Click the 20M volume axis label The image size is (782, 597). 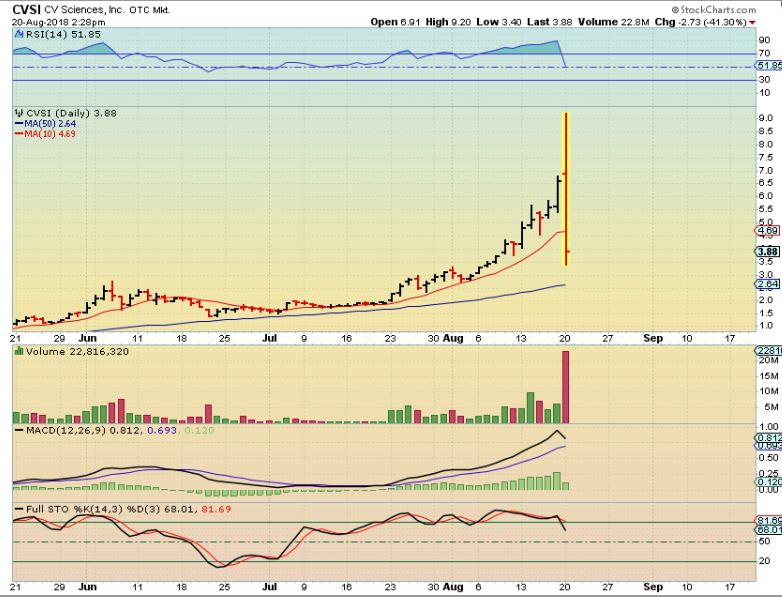[x=769, y=360]
